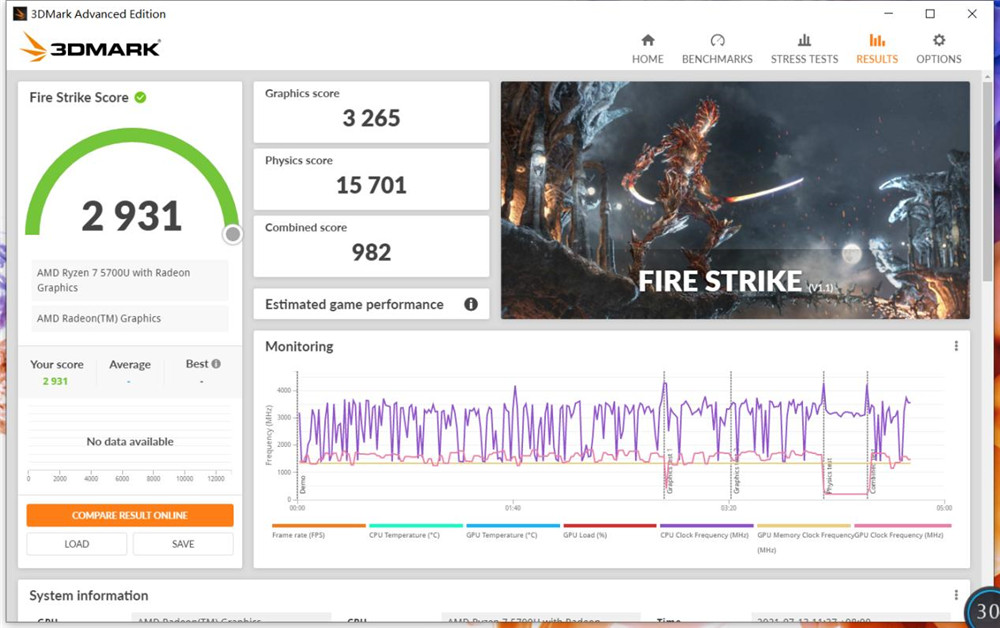This screenshot has height=628, width=1000.
Task: Open the BENCHMARKS section
Action: (x=717, y=48)
